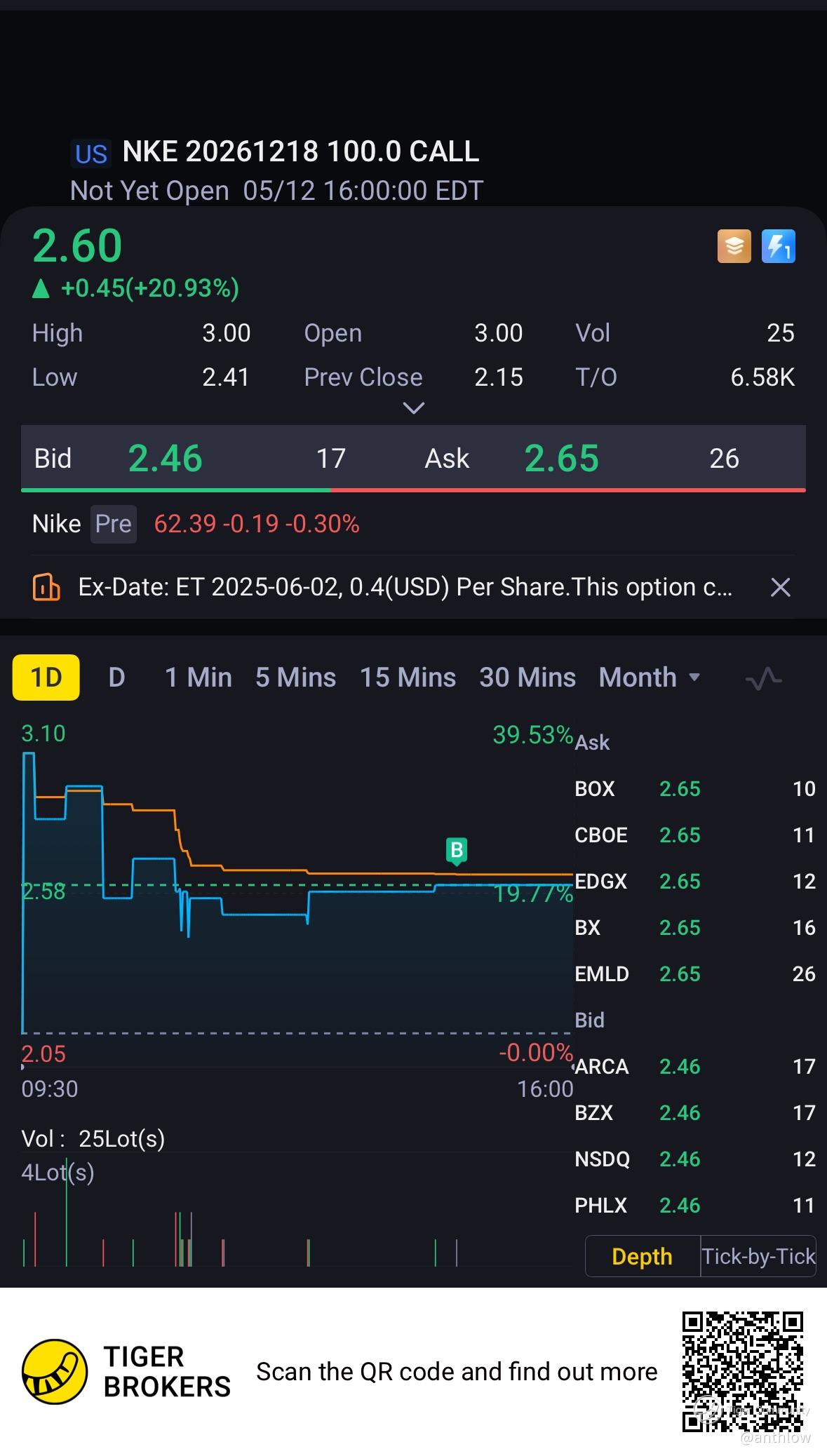This screenshot has height=1456, width=827.
Task: Select the Depth tab
Action: [643, 1256]
